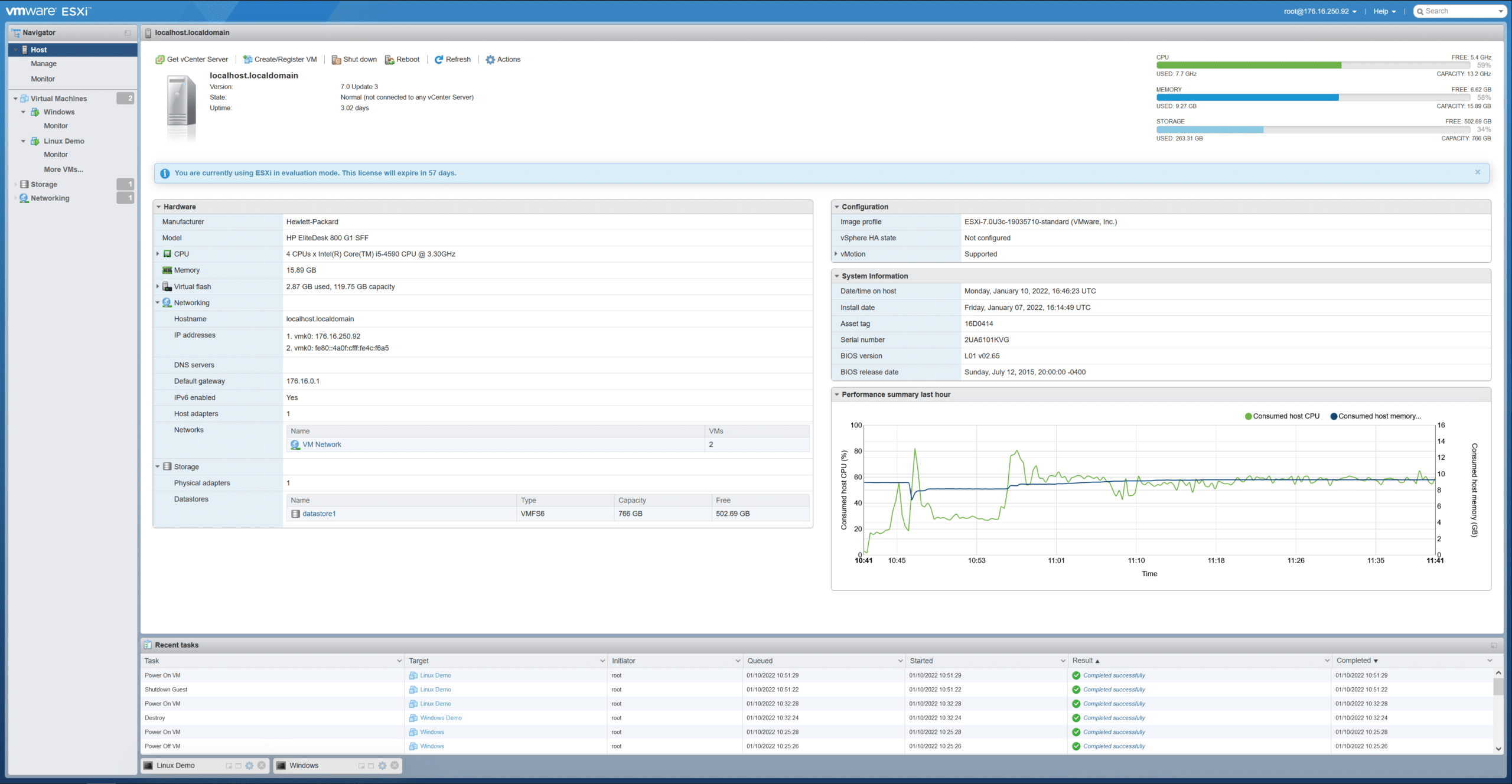The image size is (1512, 784).
Task: Open the VM Network link
Action: pos(322,445)
